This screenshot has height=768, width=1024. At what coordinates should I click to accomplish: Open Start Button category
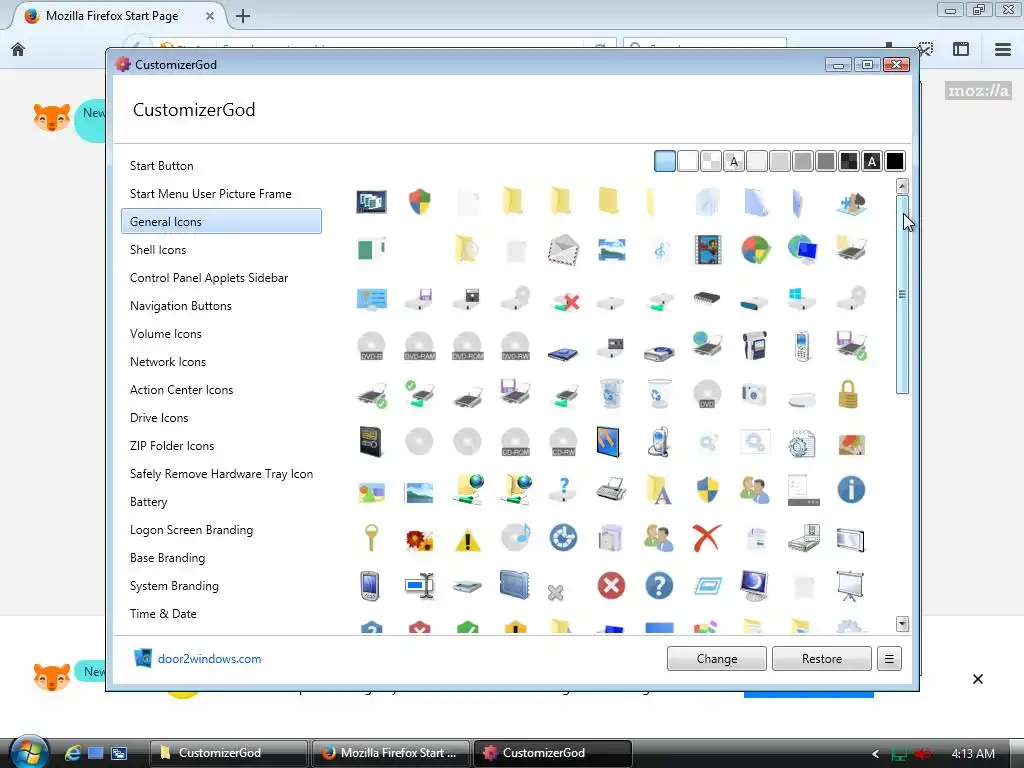[x=161, y=166]
